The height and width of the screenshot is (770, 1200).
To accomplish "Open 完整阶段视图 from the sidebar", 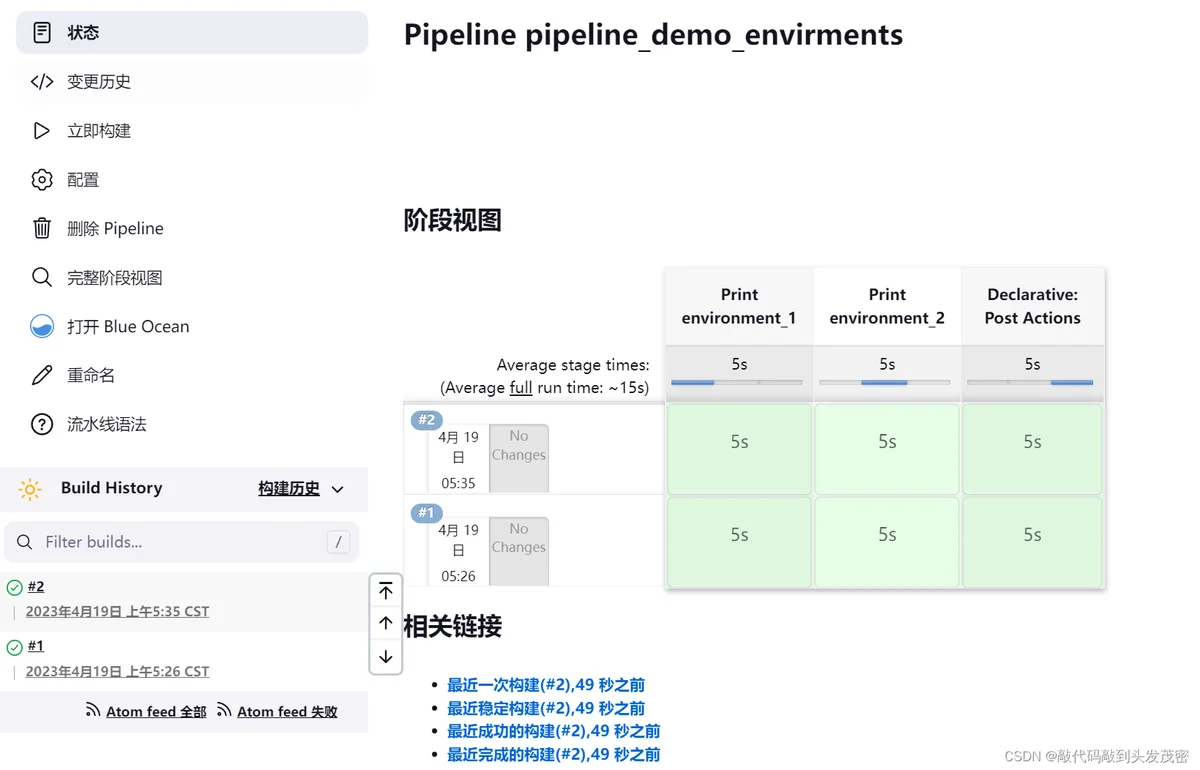I will click(192, 277).
